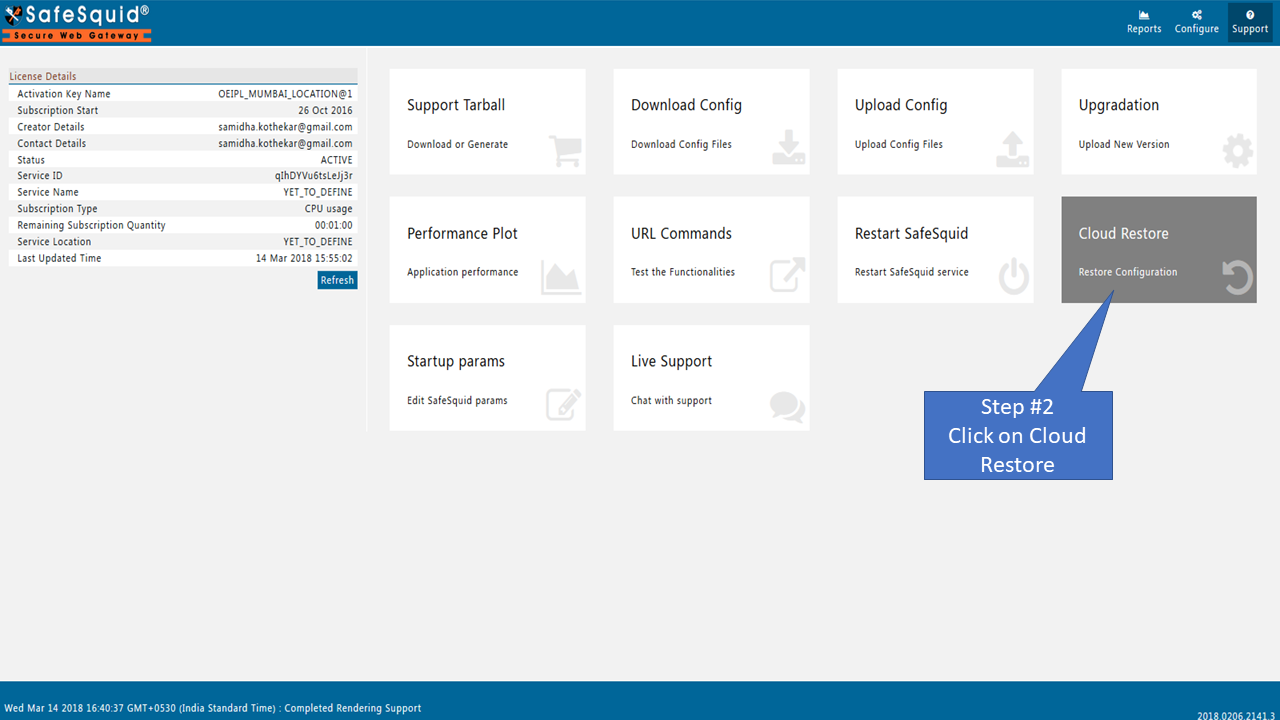Open the Support section in top bar
The height and width of the screenshot is (720, 1280).
click(x=1250, y=22)
